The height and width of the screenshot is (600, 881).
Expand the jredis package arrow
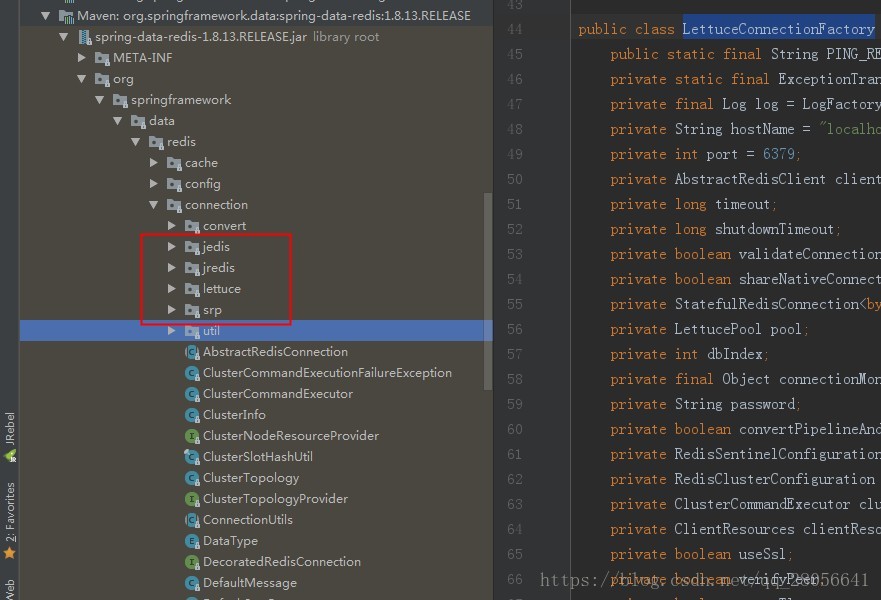[x=172, y=267]
